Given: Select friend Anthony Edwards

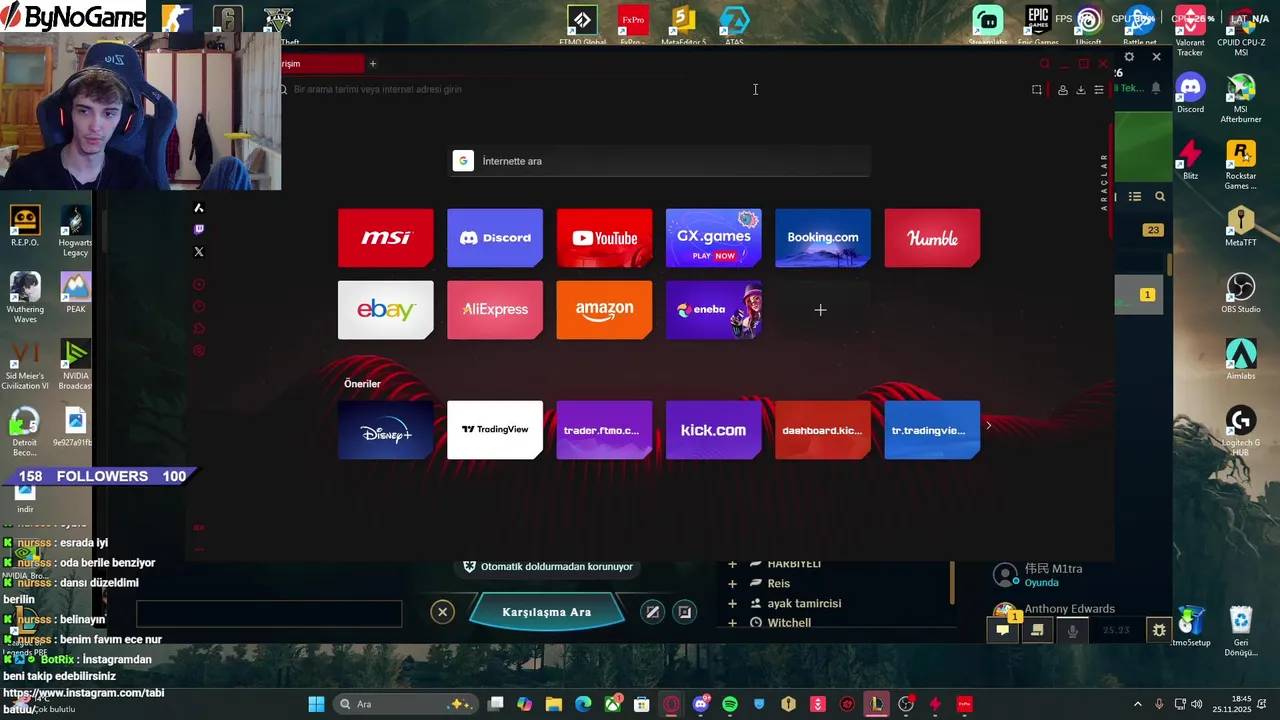Looking at the screenshot, I should click(1069, 609).
